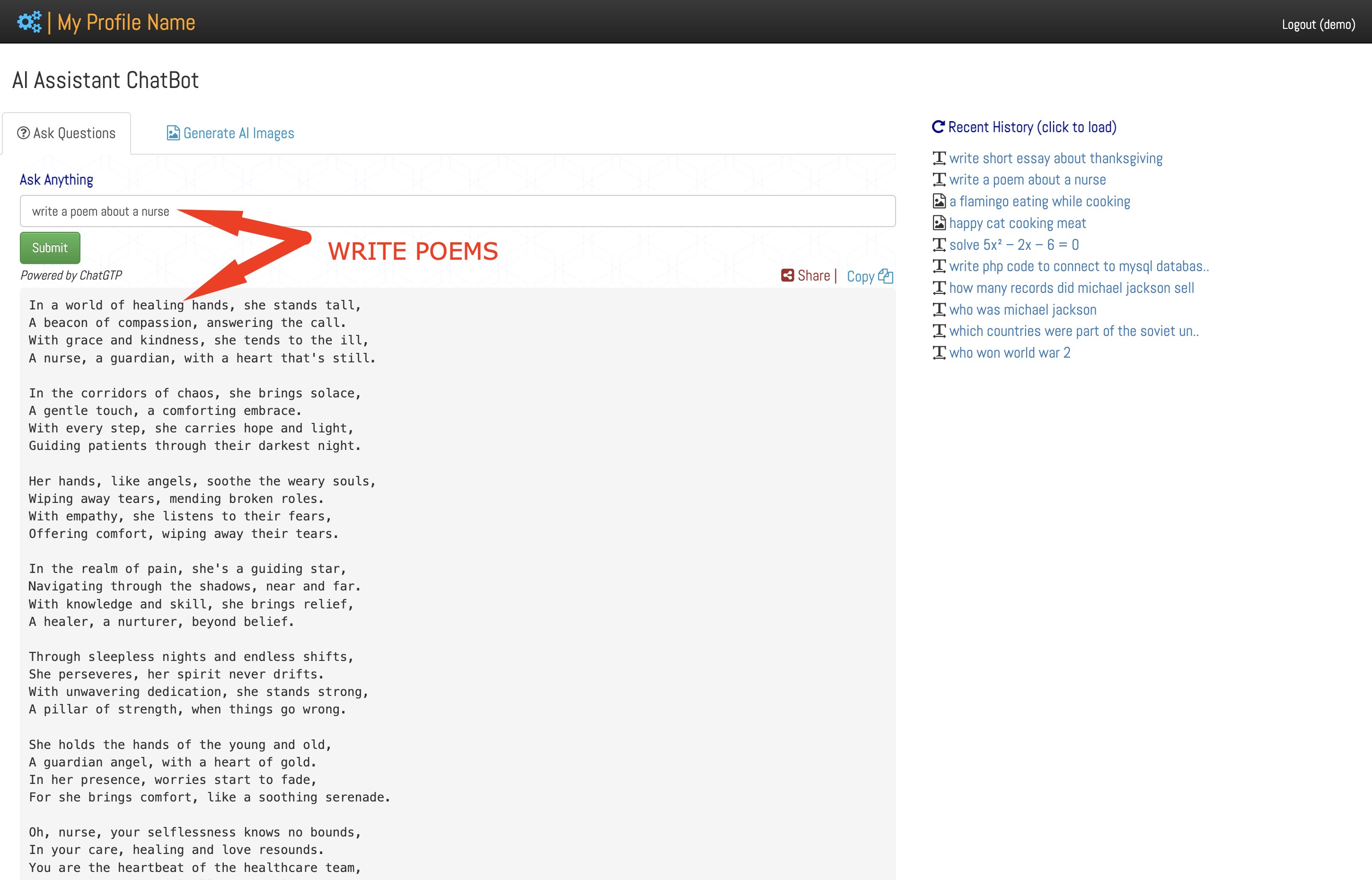Image resolution: width=1372 pixels, height=880 pixels.
Task: Click into the Ask Anything input field
Action: (457, 211)
